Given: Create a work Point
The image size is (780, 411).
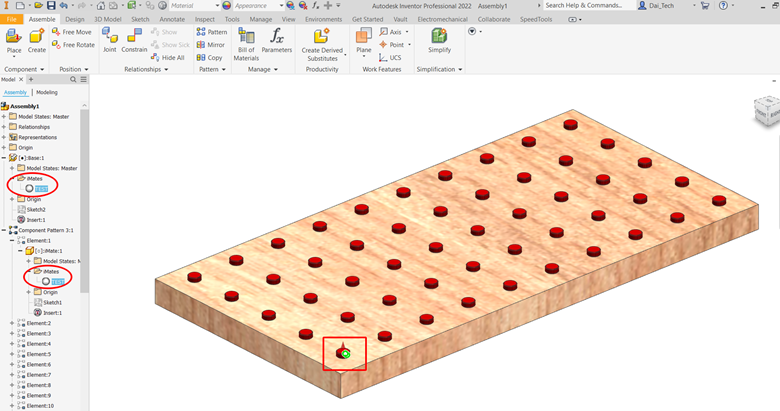Looking at the screenshot, I should [391, 45].
